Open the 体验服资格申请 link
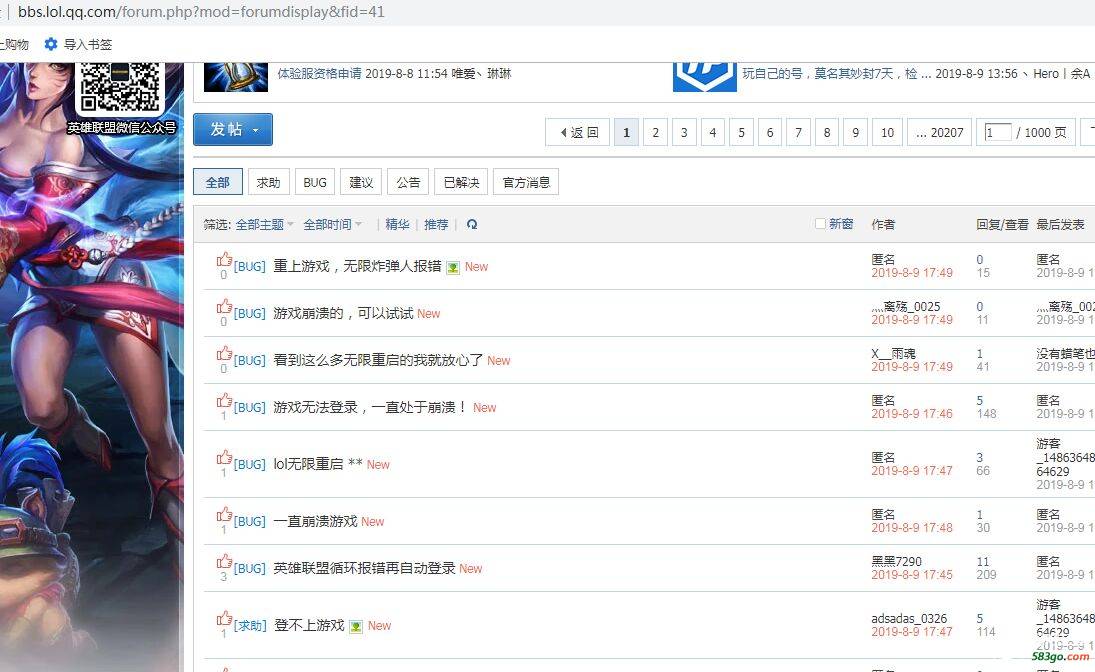Screen dimensions: 1095x672 pos(319,73)
